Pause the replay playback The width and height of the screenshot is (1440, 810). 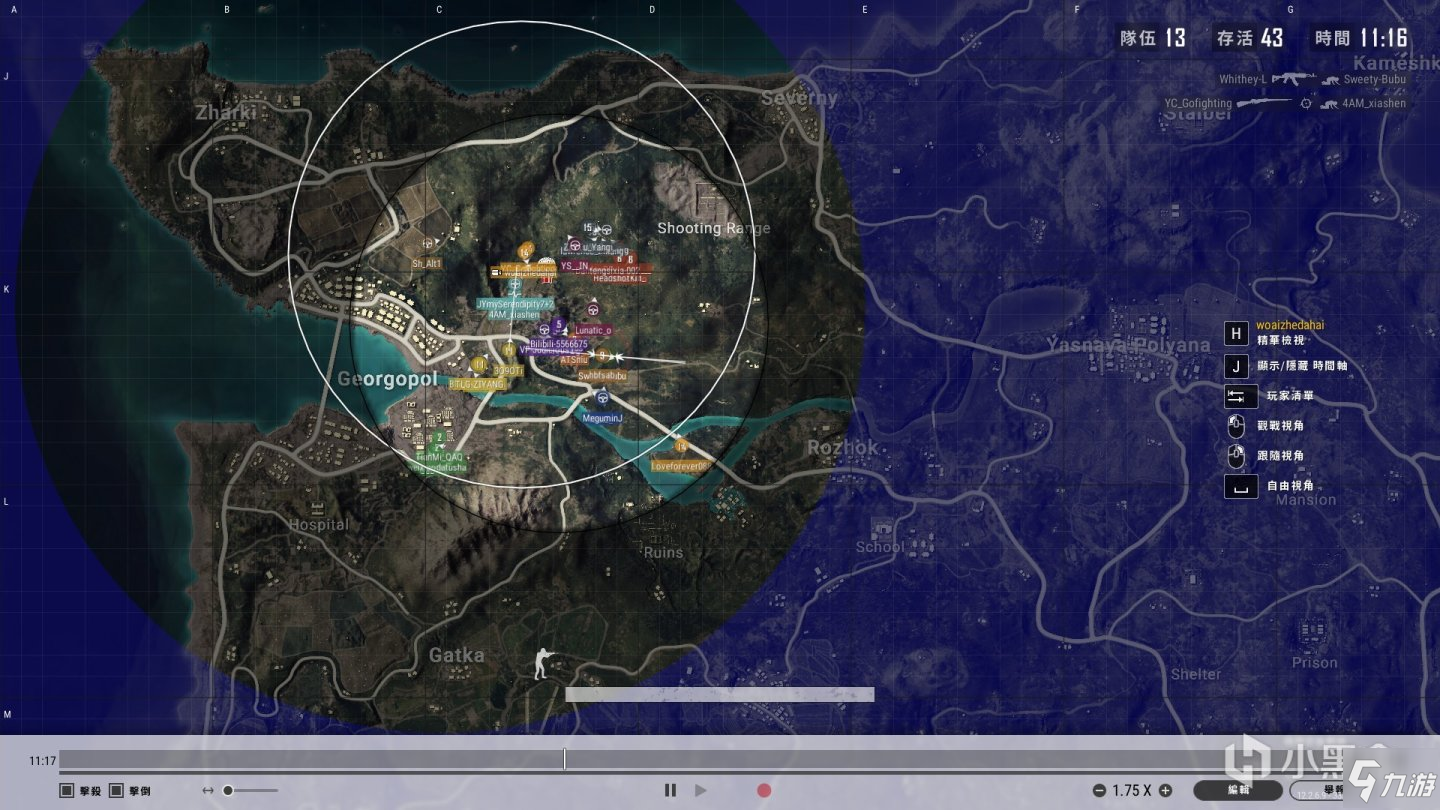click(670, 790)
